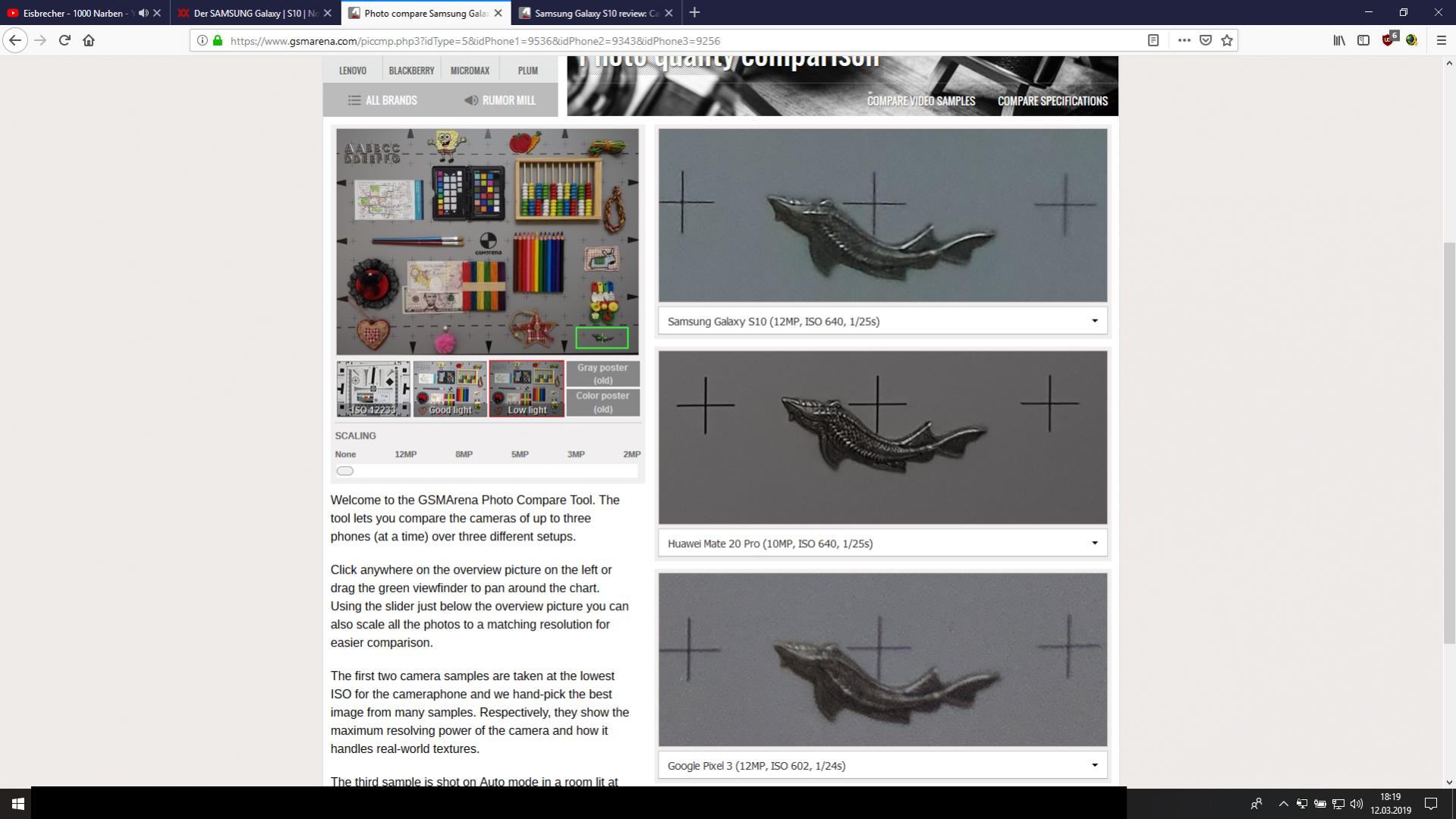Open the taskbar clock and date

1390,804
